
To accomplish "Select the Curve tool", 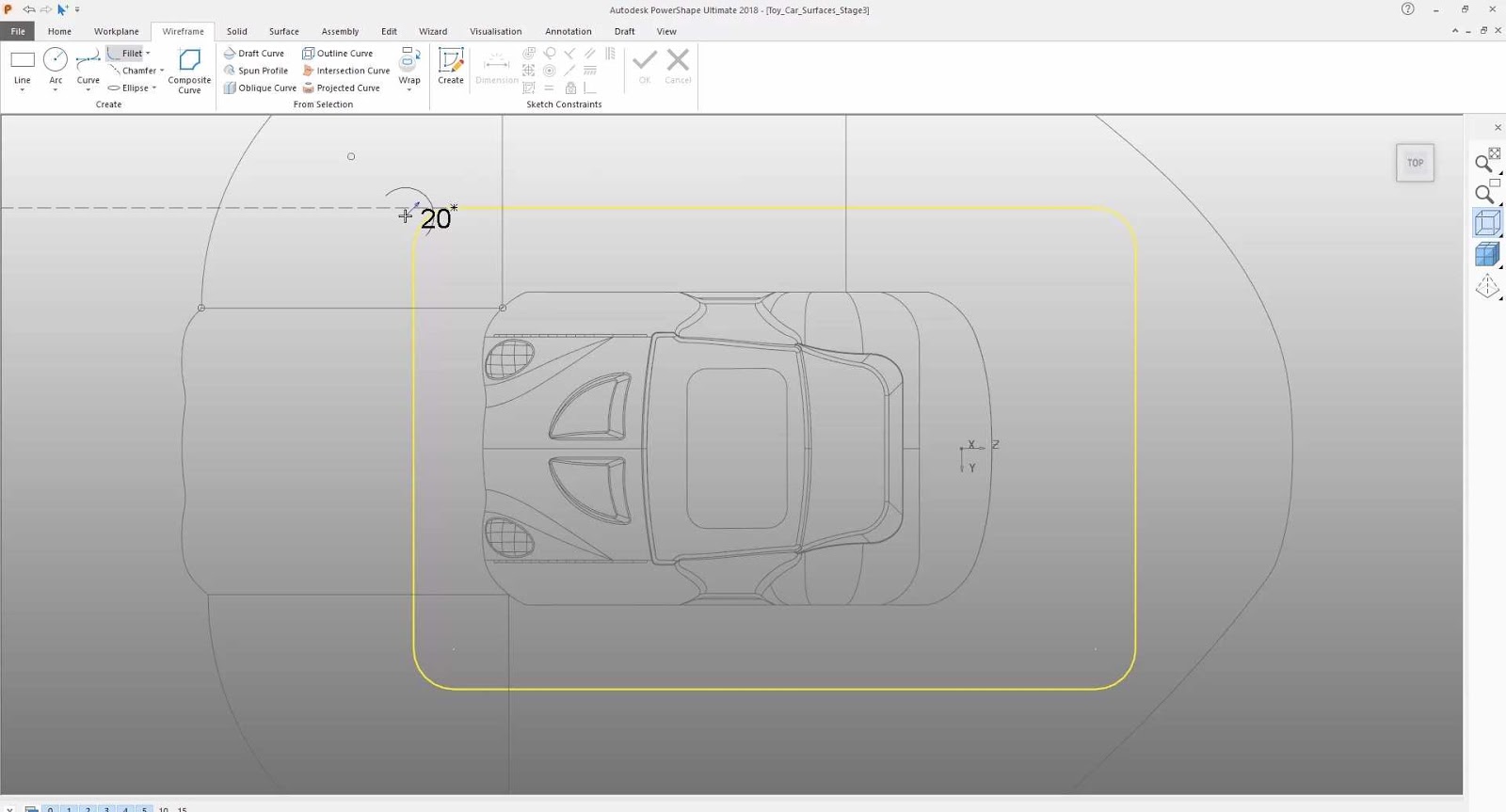I will [88, 67].
